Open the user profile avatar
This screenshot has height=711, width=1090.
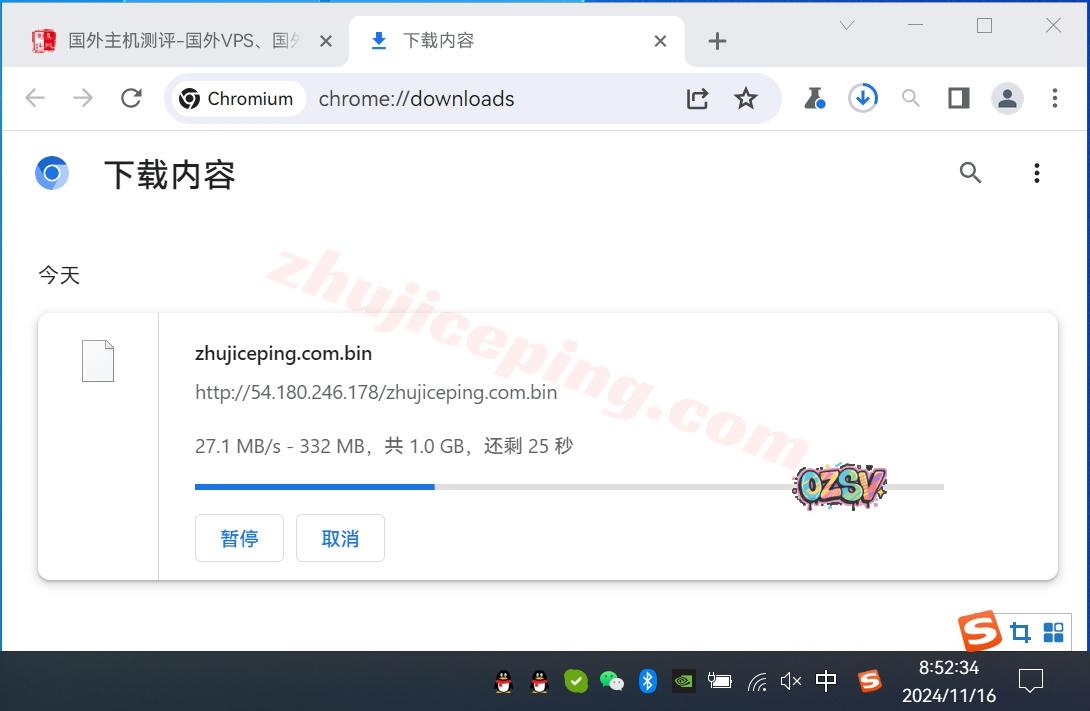(x=1007, y=98)
